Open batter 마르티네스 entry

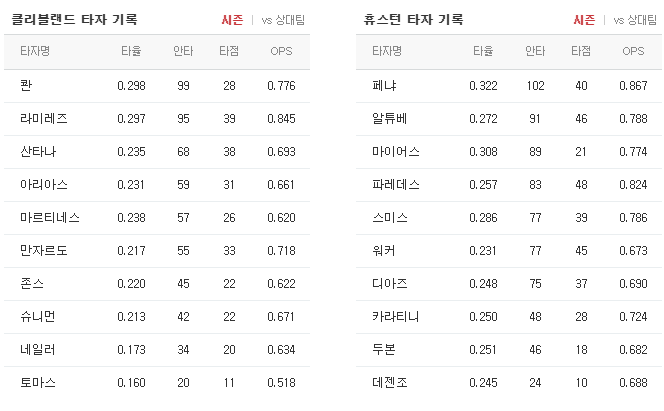tap(50, 218)
